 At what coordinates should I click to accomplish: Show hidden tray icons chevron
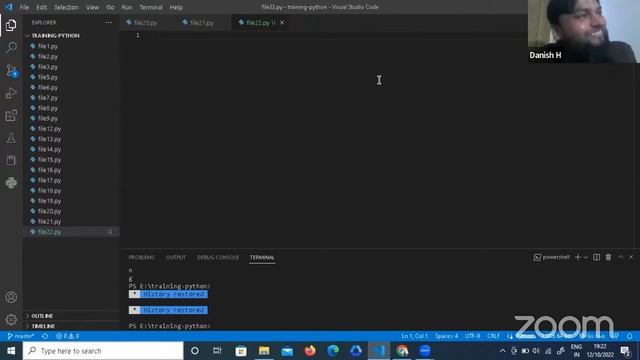[x=502, y=351]
